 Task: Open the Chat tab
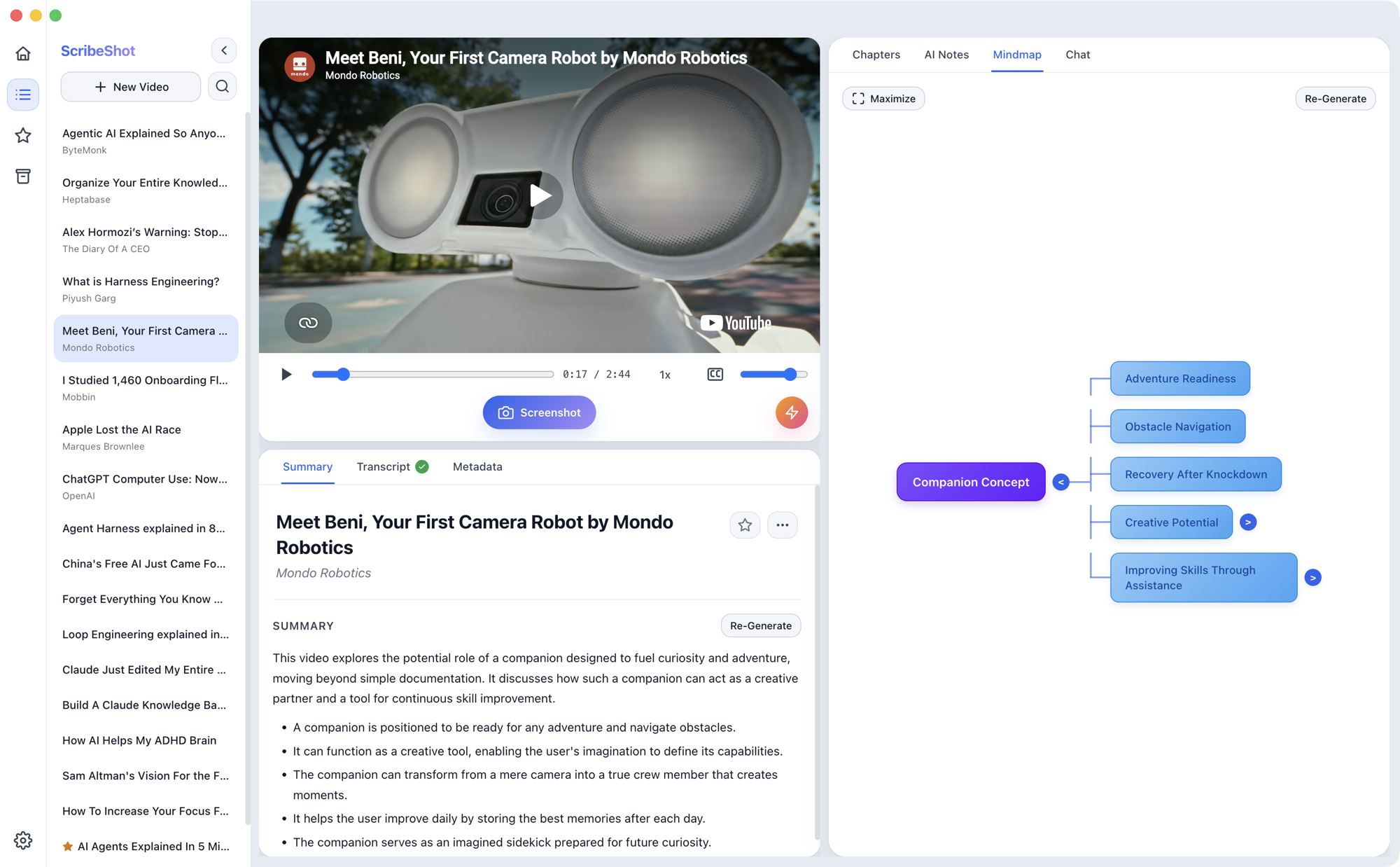point(1077,55)
